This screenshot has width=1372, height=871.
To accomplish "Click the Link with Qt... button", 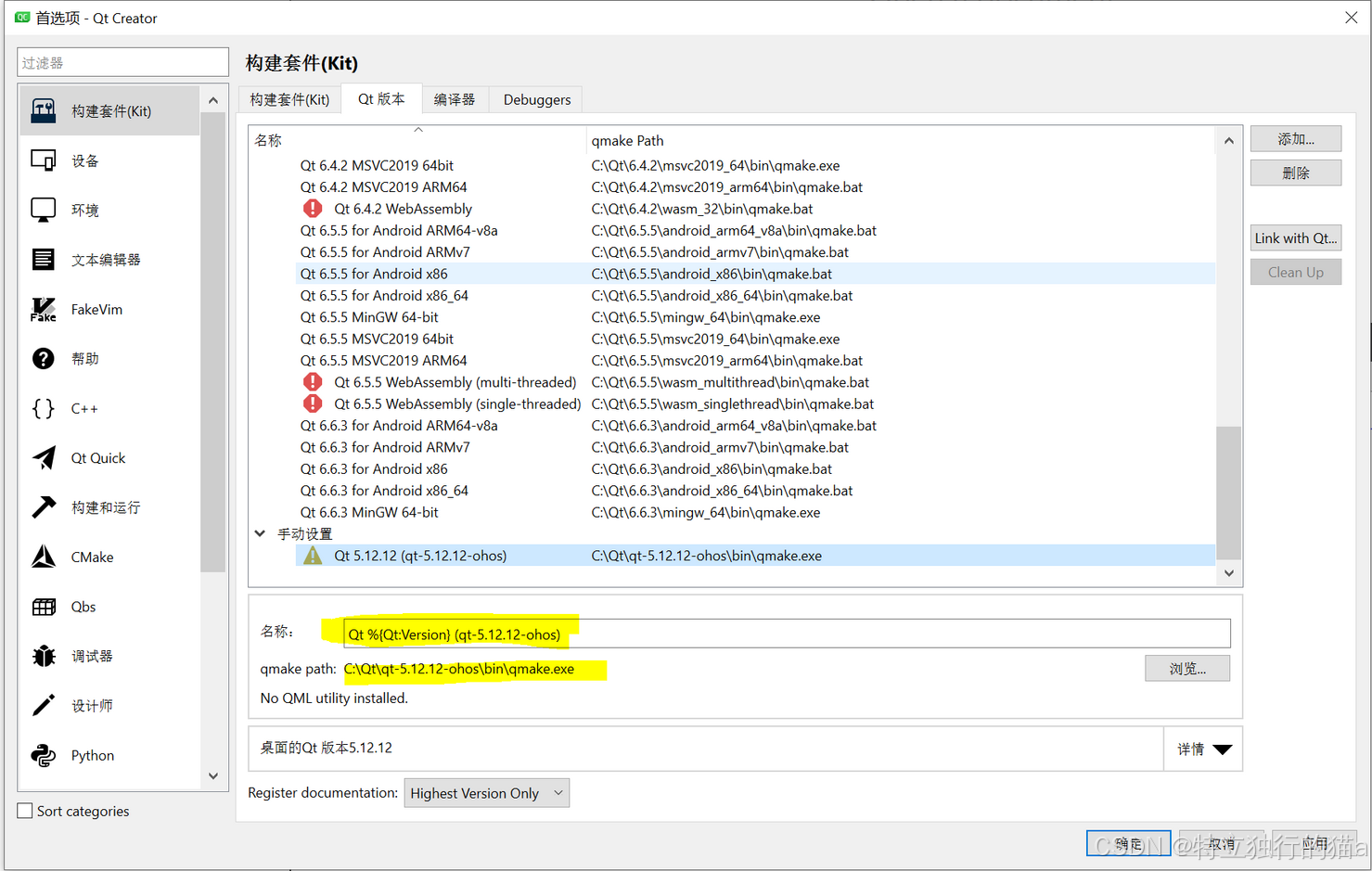I will point(1296,238).
